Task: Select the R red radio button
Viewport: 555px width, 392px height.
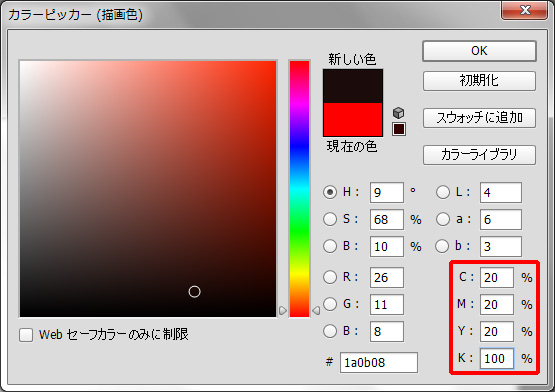Action: (330, 277)
